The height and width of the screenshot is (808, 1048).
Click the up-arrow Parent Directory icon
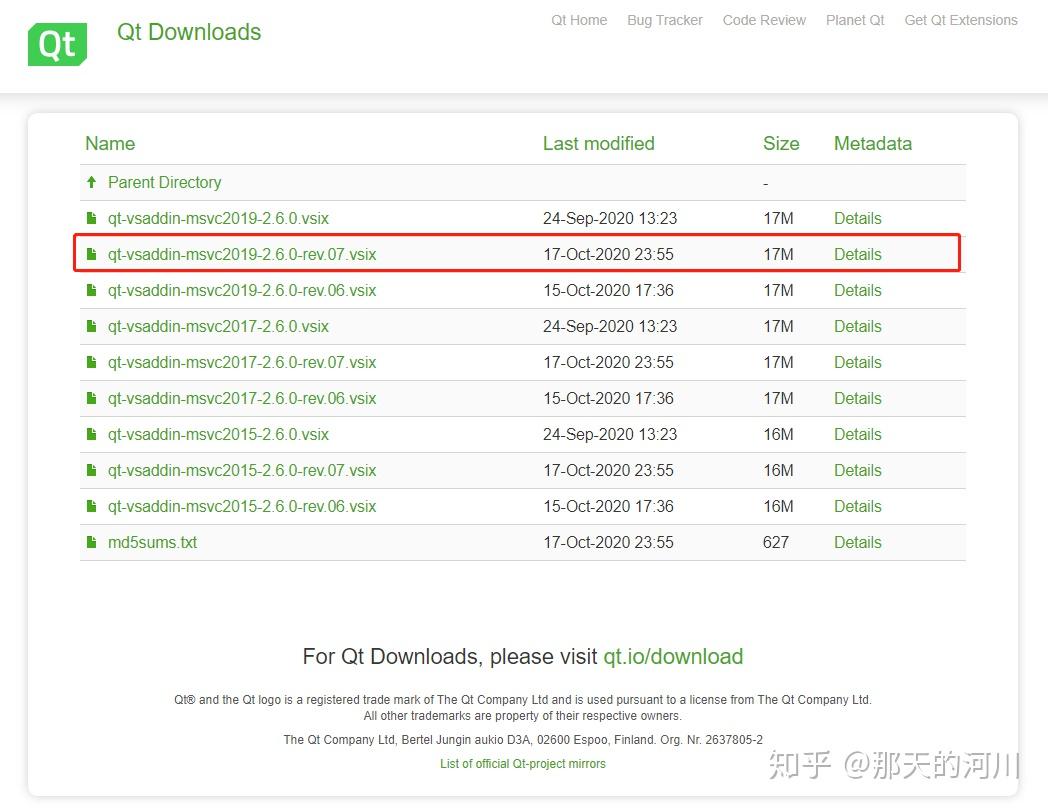click(x=91, y=182)
